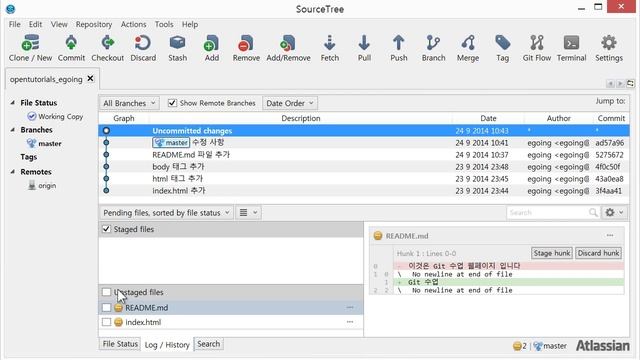Create a branch with Branch icon

[x=433, y=48]
